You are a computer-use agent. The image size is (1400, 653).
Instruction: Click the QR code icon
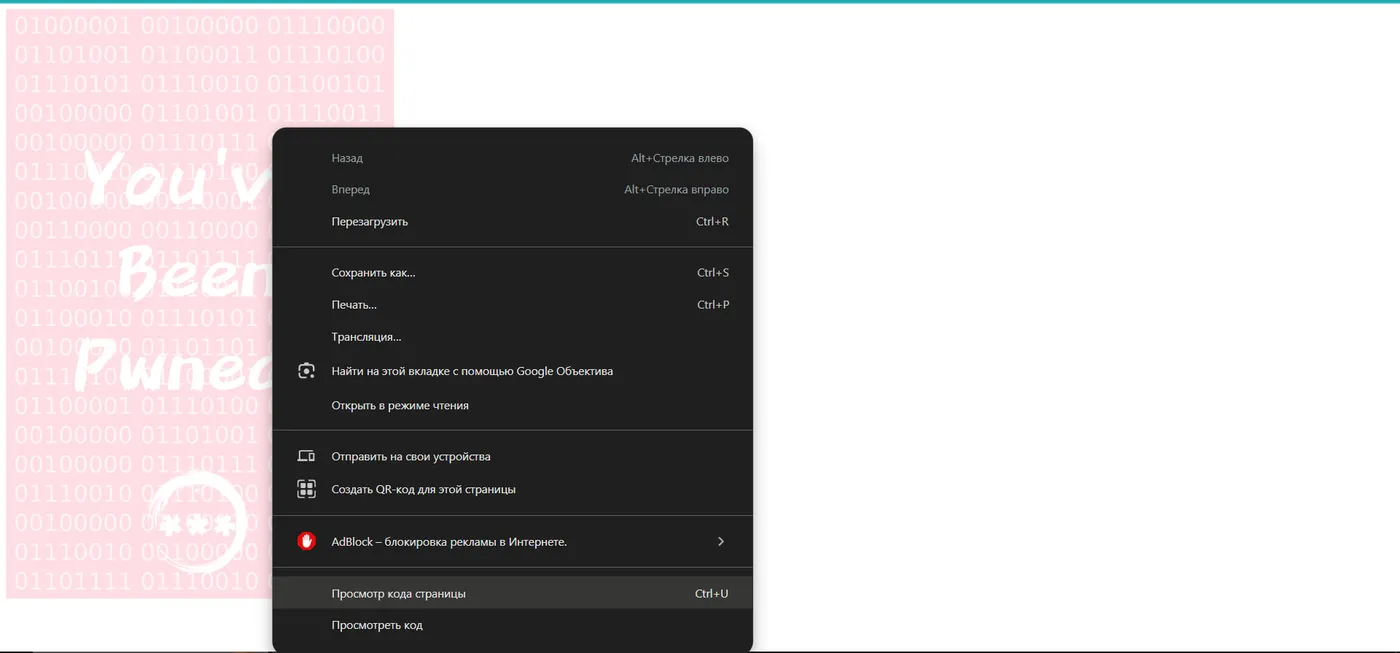[306, 489]
